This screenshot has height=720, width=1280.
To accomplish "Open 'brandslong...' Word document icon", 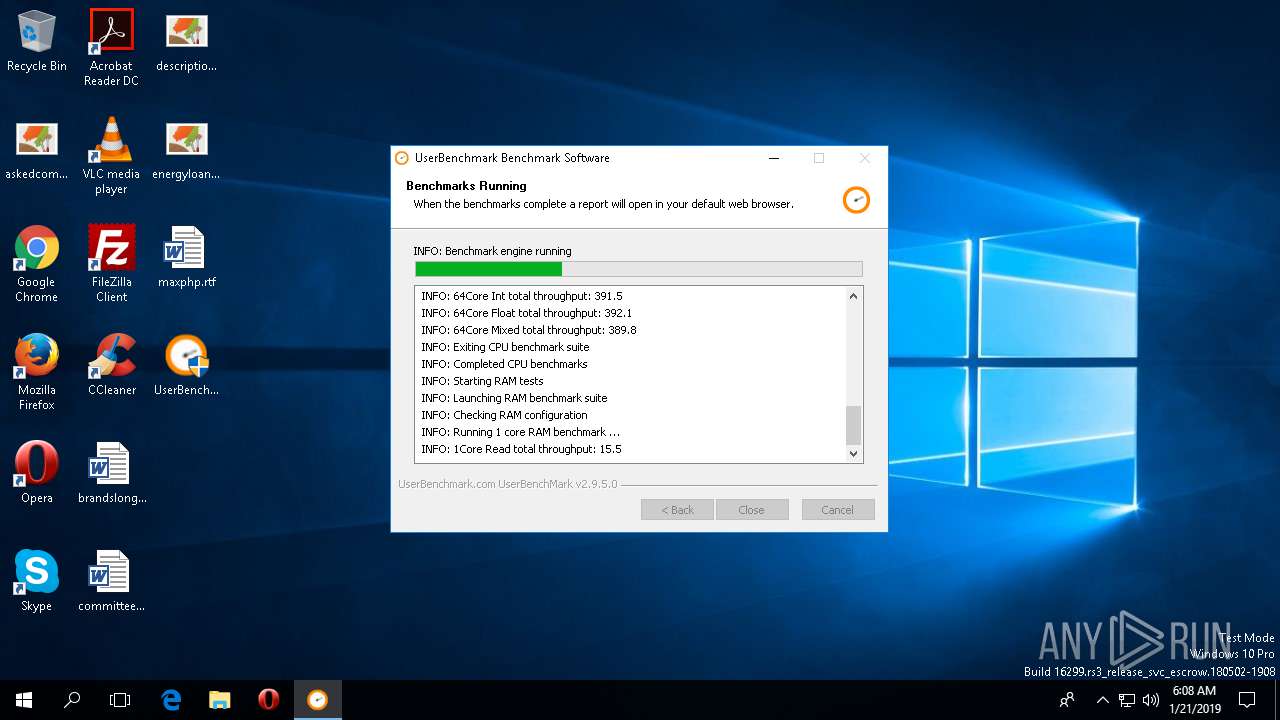I will (111, 473).
